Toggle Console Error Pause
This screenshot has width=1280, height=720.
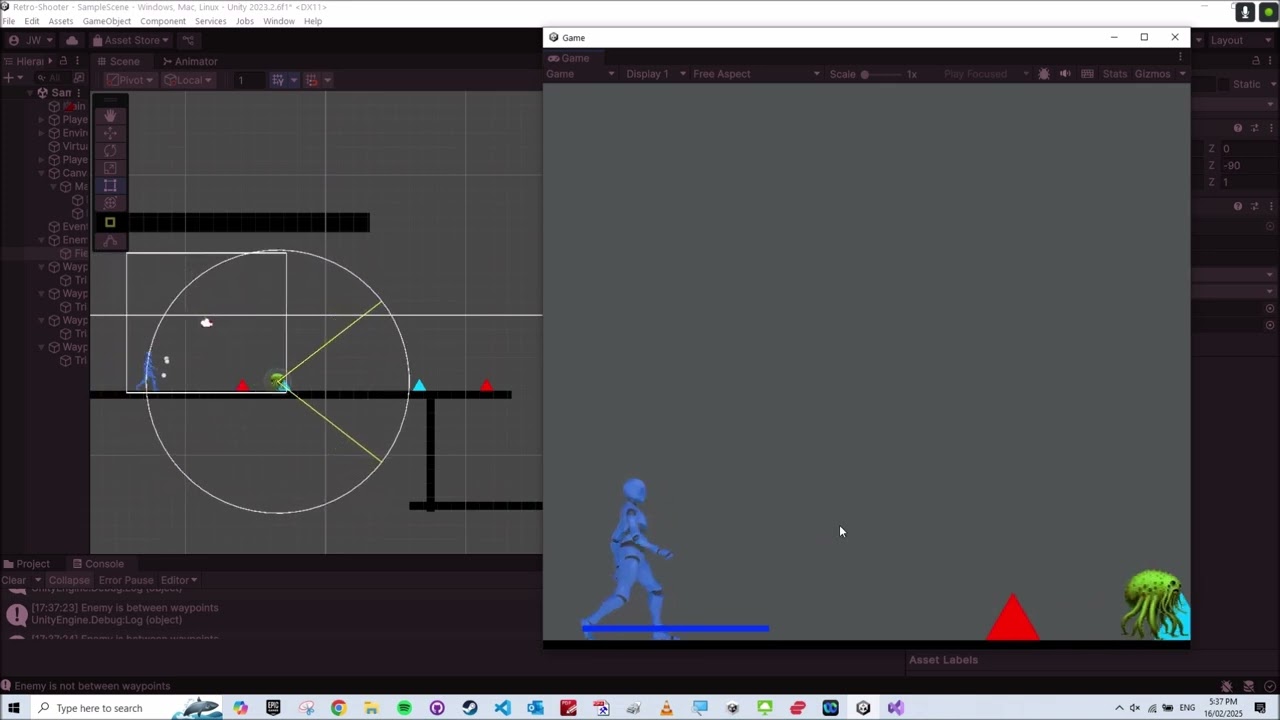click(126, 580)
